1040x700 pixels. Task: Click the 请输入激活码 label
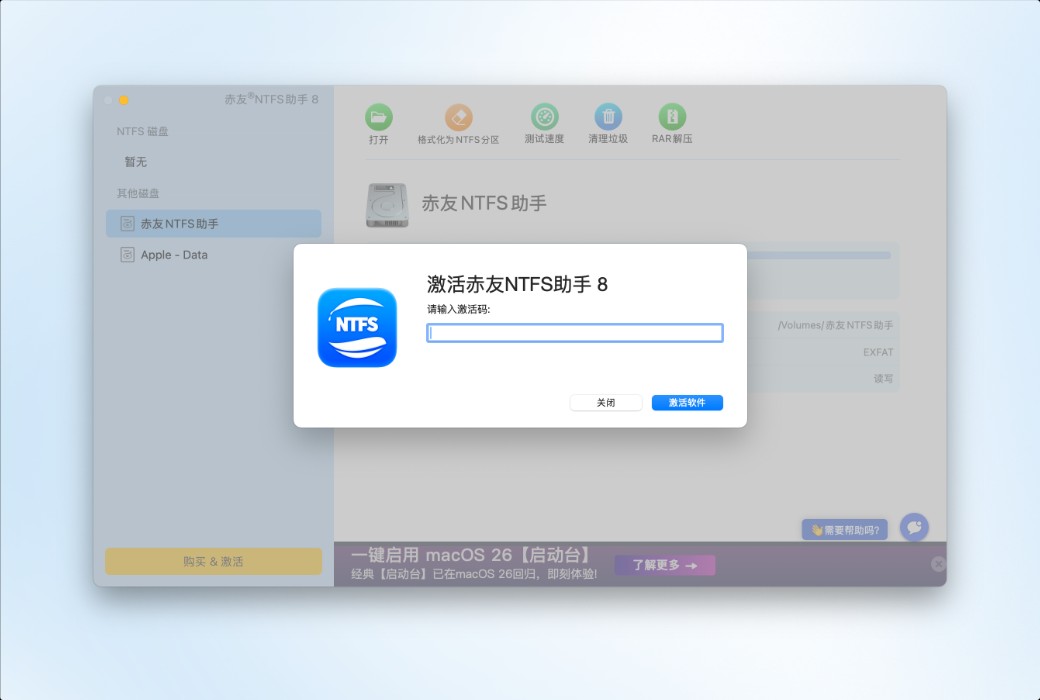(458, 309)
